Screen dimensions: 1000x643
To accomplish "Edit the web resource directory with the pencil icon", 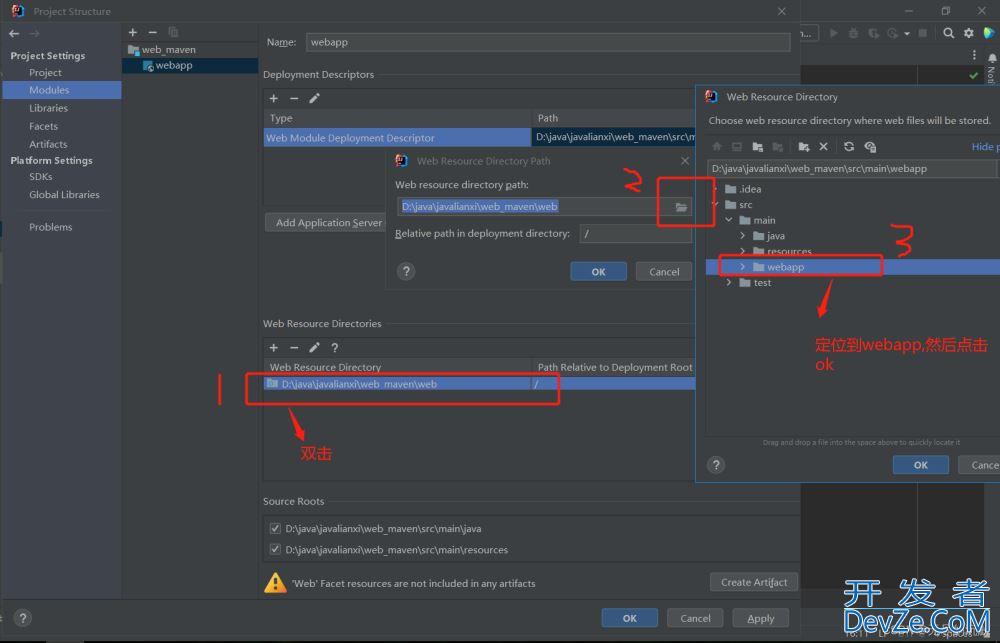I will point(314,348).
